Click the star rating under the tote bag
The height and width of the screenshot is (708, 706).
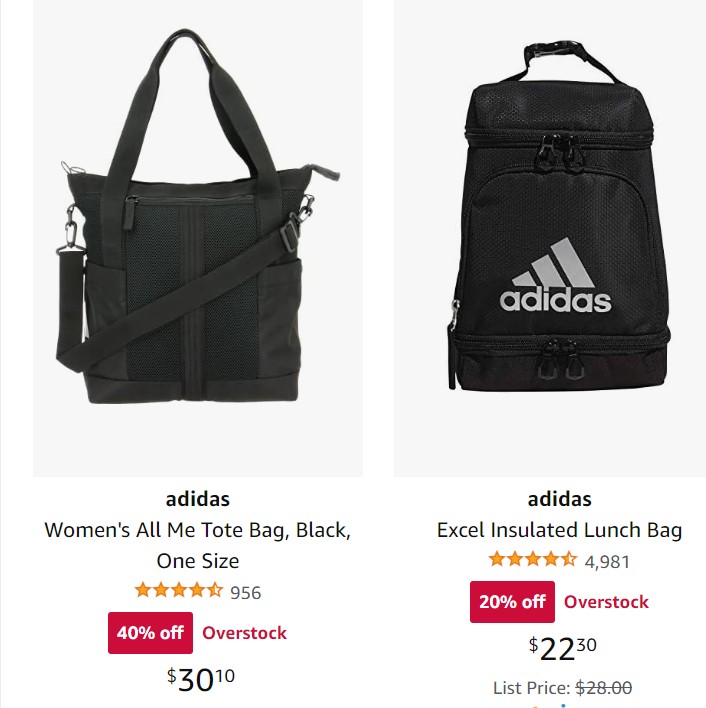pos(179,591)
